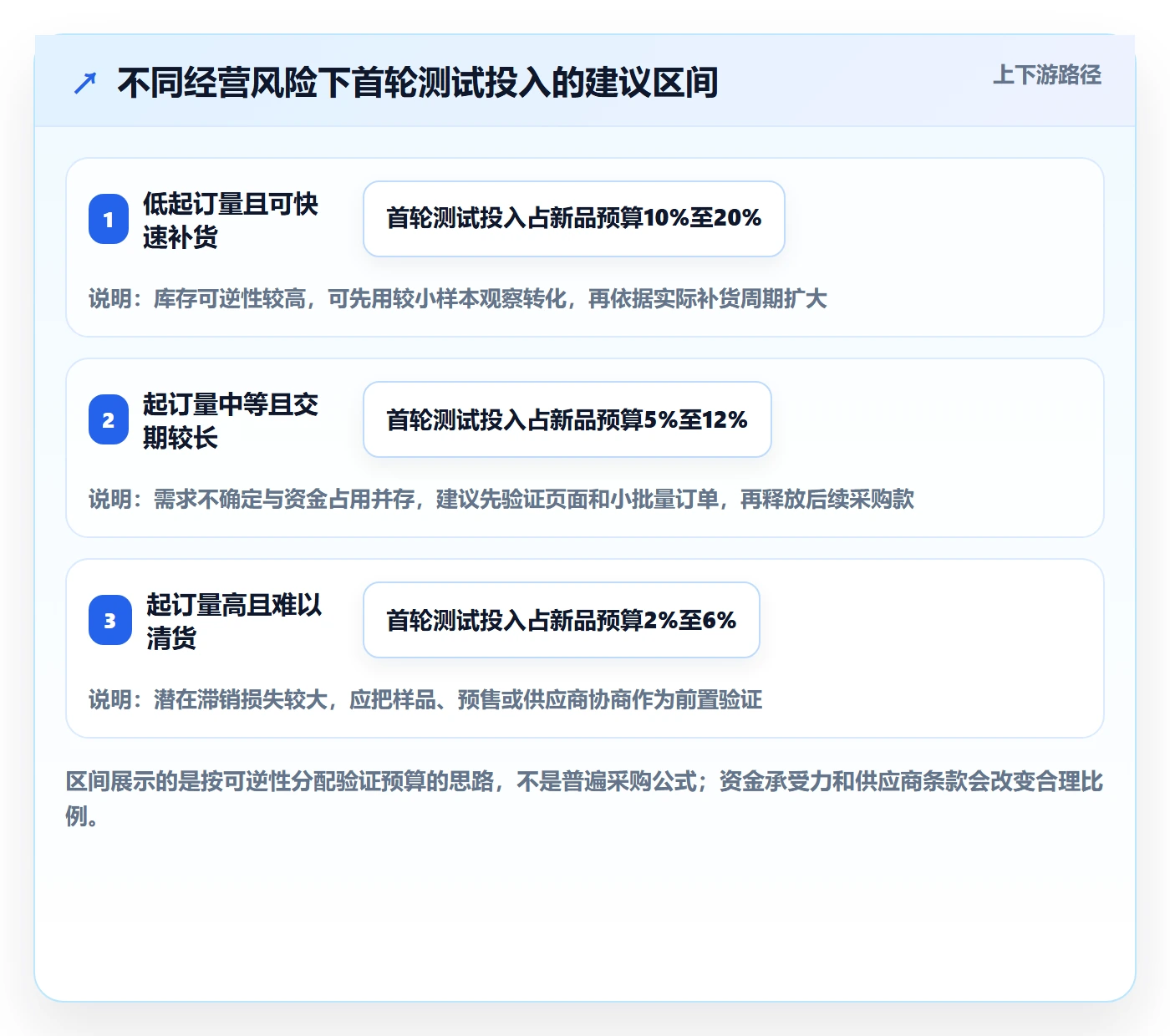
Task: Click the 首轮测试投入占新品预算5%至12% box
Action: [x=567, y=419]
